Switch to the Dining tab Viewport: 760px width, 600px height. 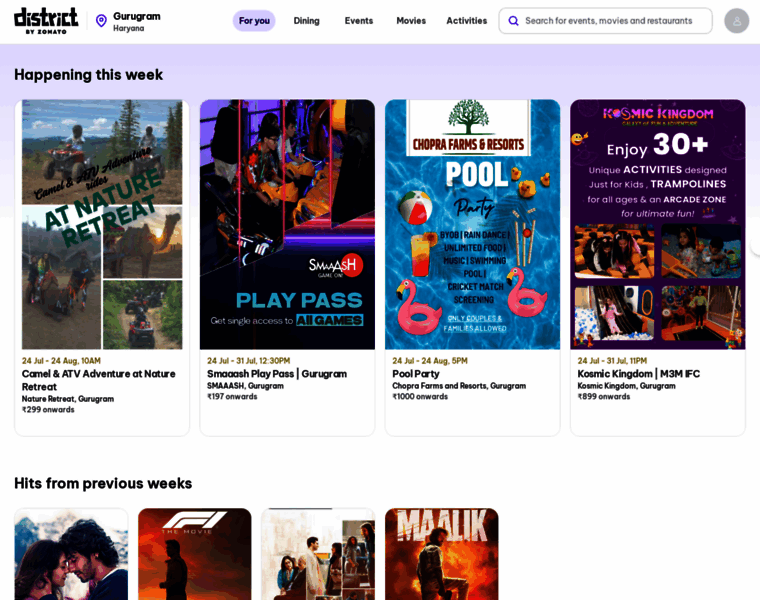(x=306, y=21)
